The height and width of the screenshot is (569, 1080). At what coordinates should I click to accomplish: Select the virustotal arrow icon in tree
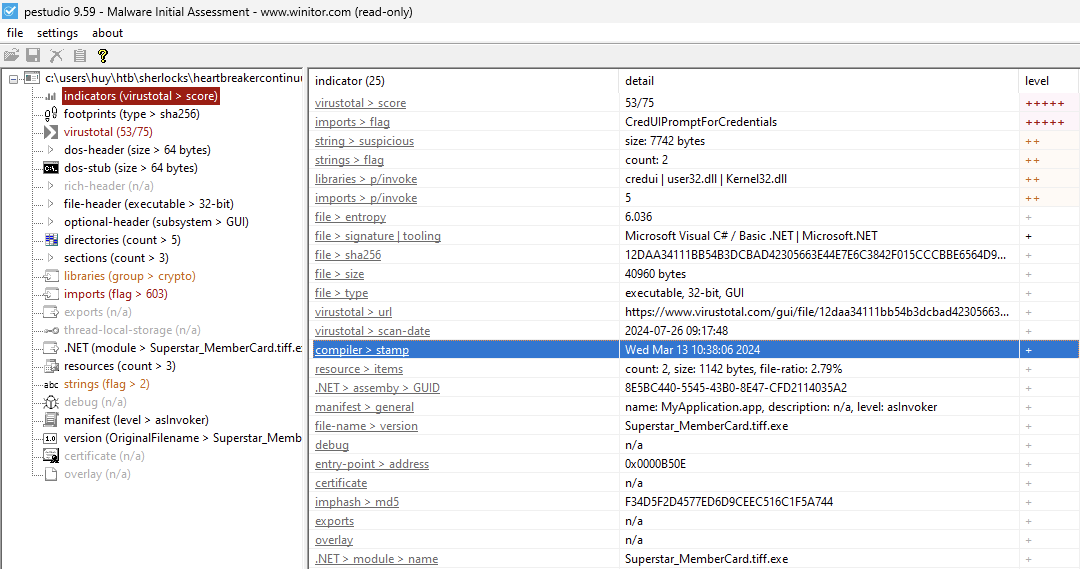coord(51,132)
